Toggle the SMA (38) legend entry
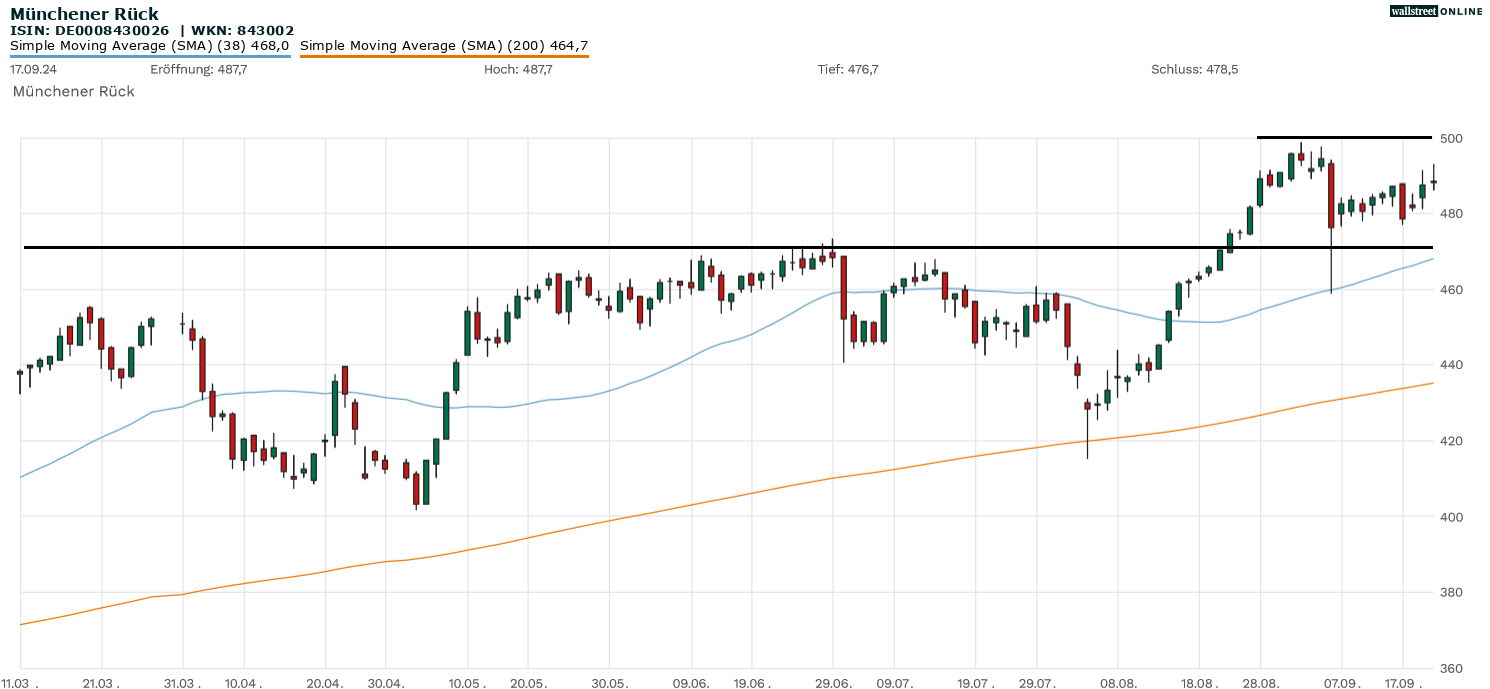Viewport: 1490px width, 689px height. click(150, 45)
